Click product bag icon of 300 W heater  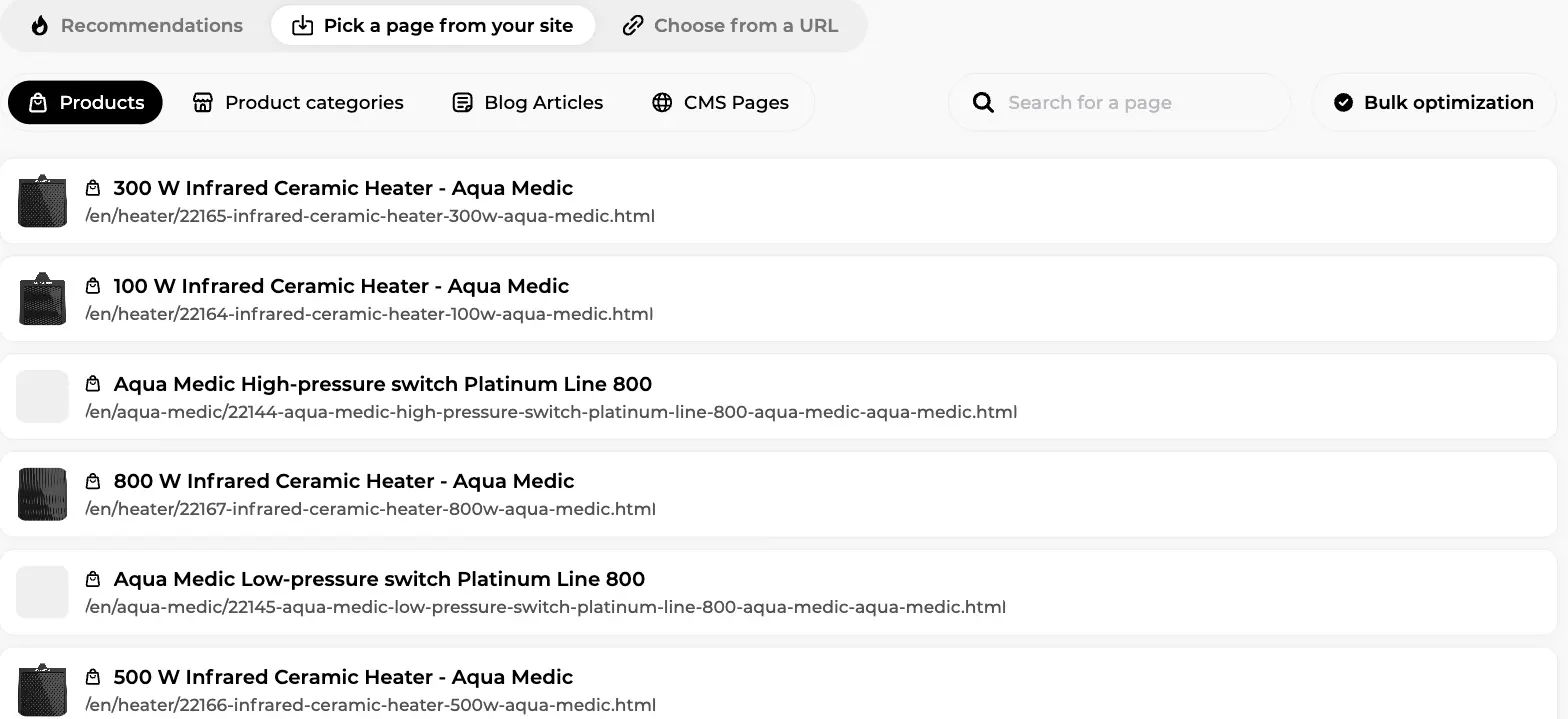click(93, 188)
